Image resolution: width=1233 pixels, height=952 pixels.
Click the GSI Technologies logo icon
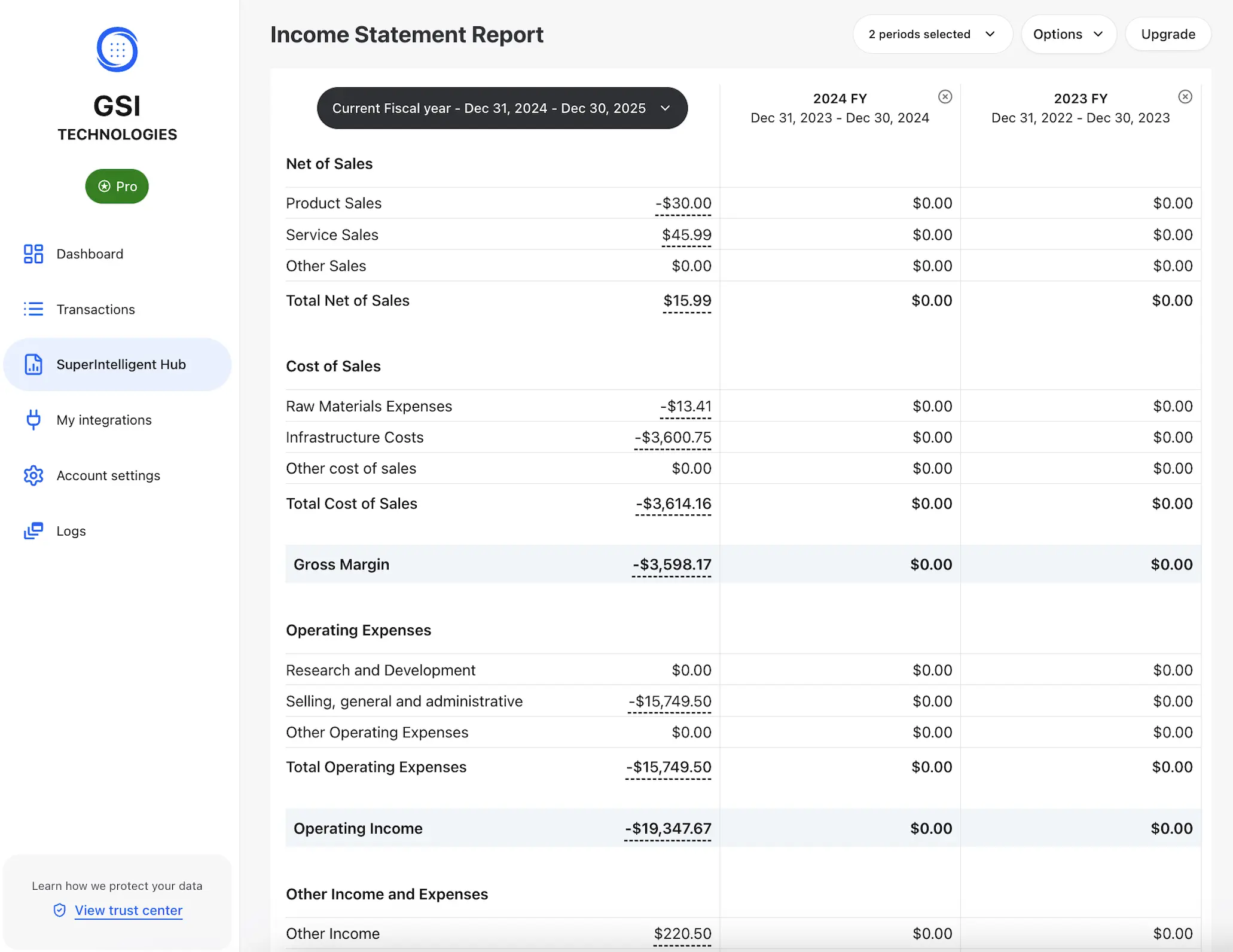click(x=117, y=50)
